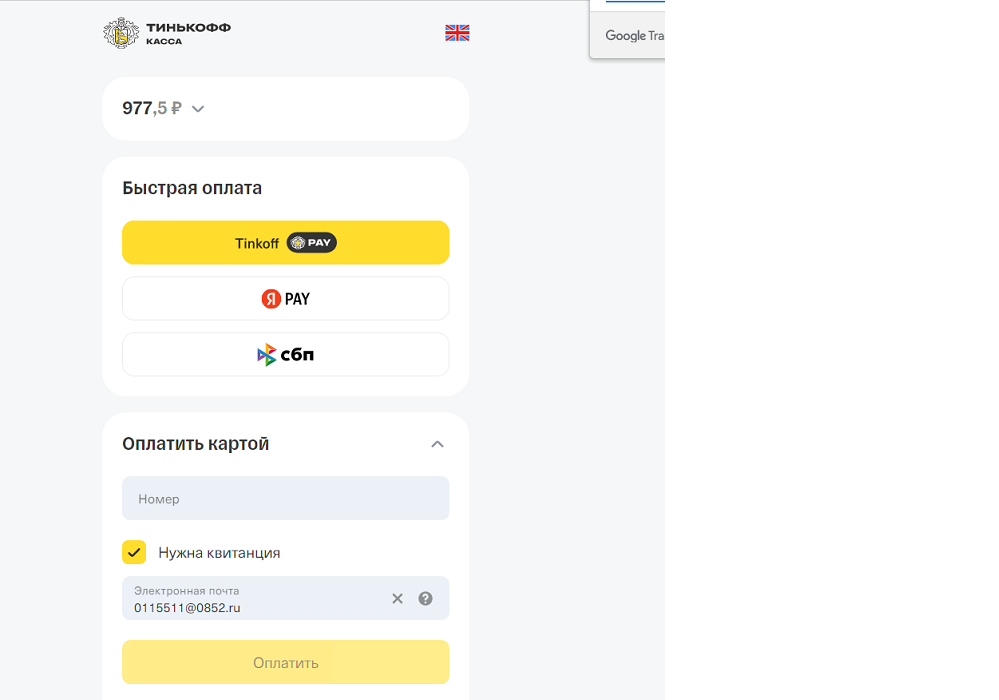Switch language via the British flag icon

tap(457, 33)
